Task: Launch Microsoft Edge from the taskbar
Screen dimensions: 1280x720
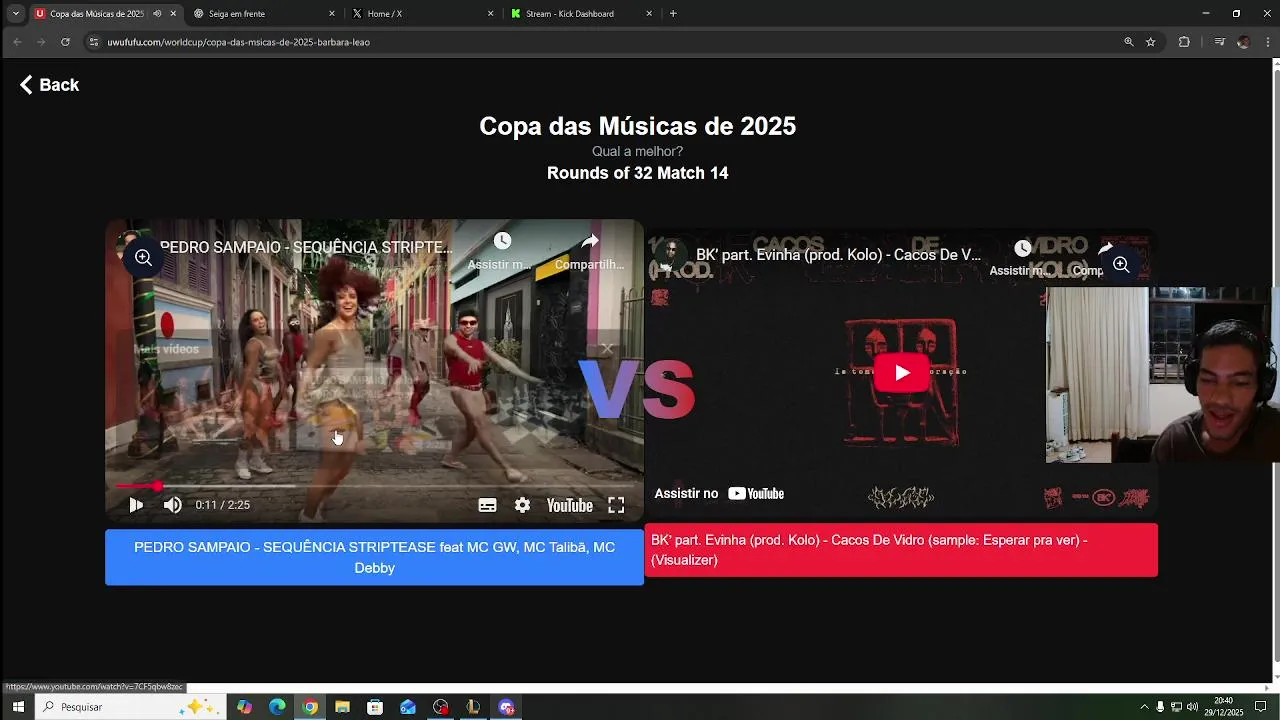Action: pos(277,707)
